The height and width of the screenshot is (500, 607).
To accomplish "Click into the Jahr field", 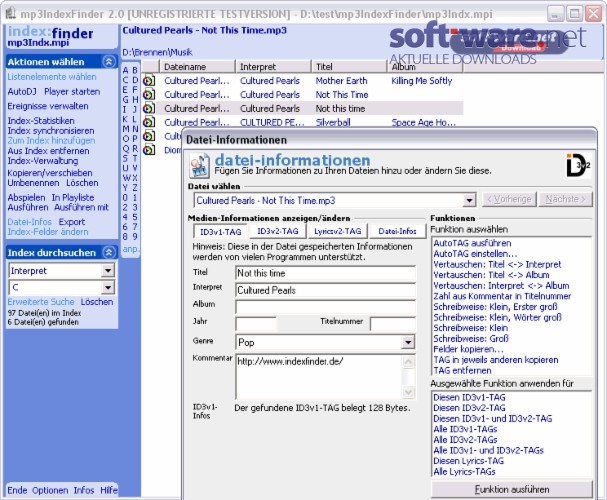I will (x=256, y=324).
